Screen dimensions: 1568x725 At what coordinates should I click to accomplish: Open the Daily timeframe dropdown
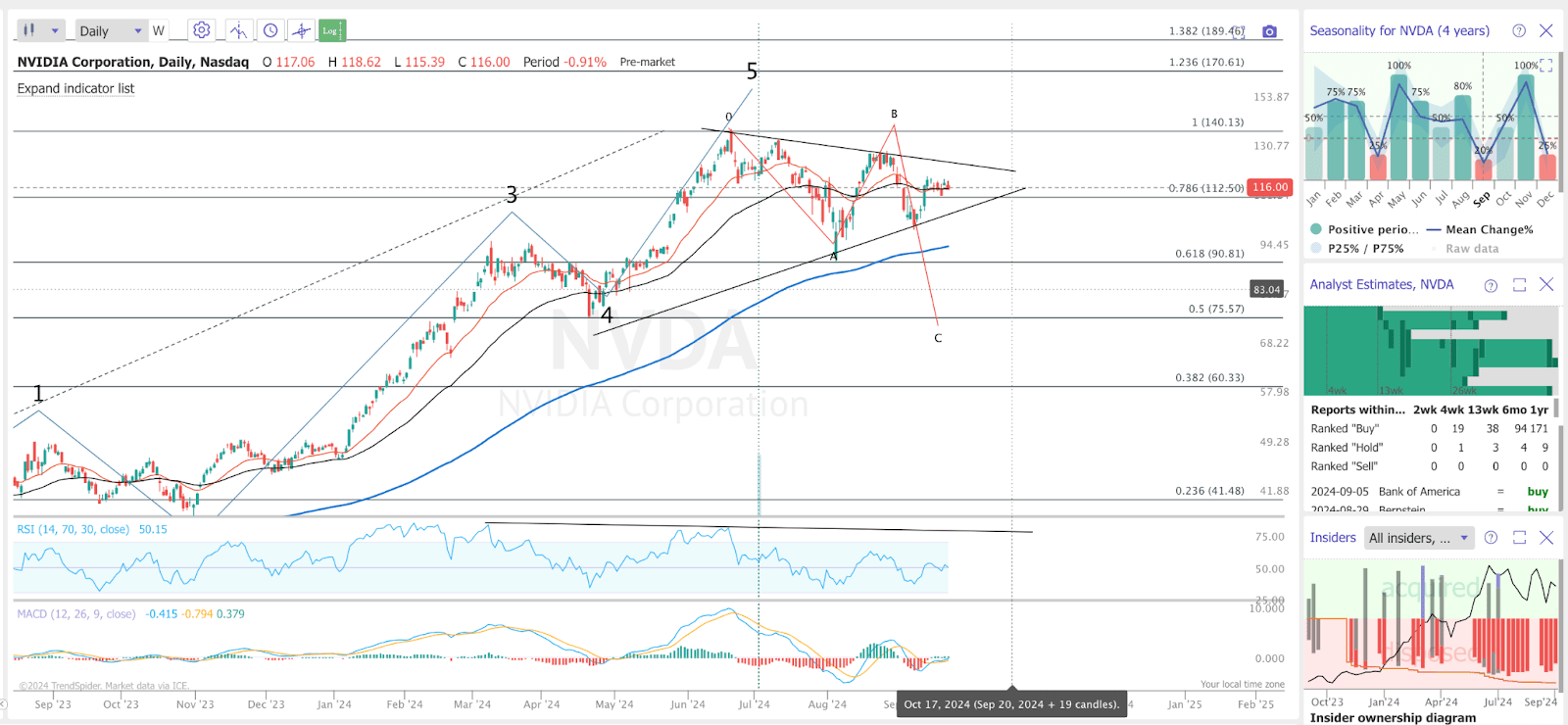[111, 30]
